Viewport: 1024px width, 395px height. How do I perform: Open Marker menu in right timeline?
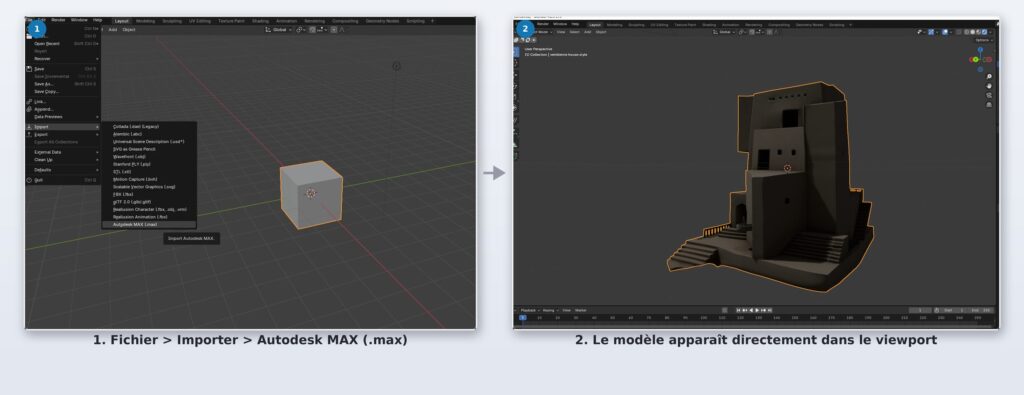(x=581, y=310)
